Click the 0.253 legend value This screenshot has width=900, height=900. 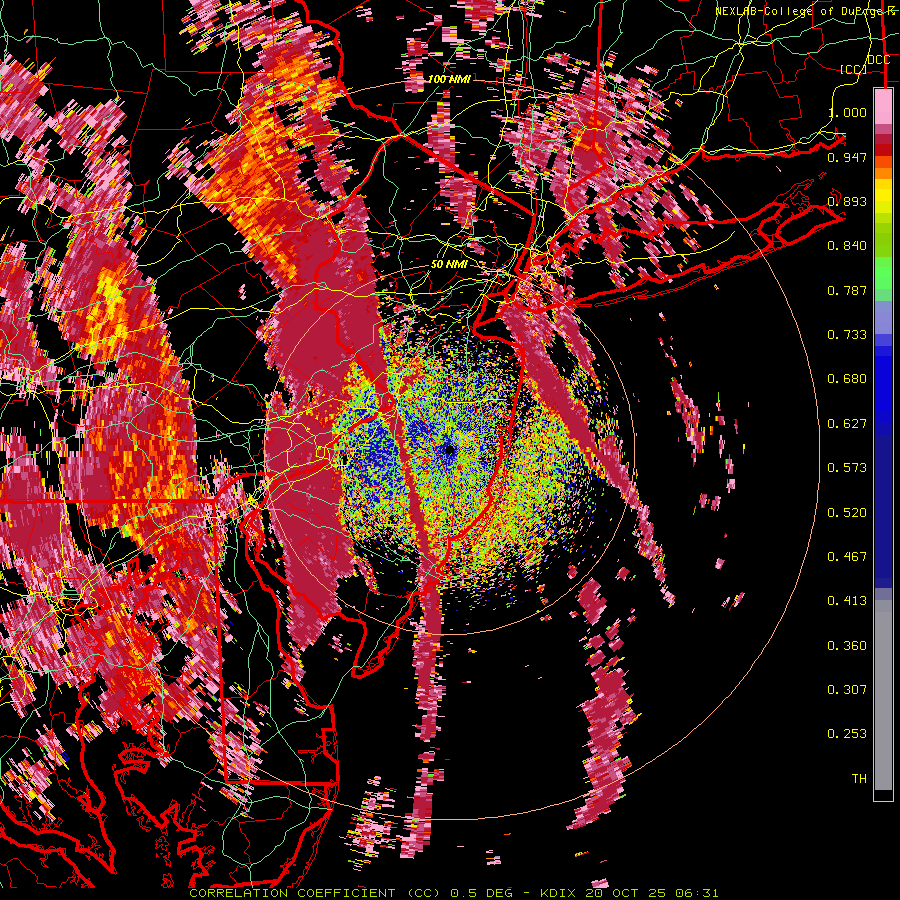click(x=847, y=734)
